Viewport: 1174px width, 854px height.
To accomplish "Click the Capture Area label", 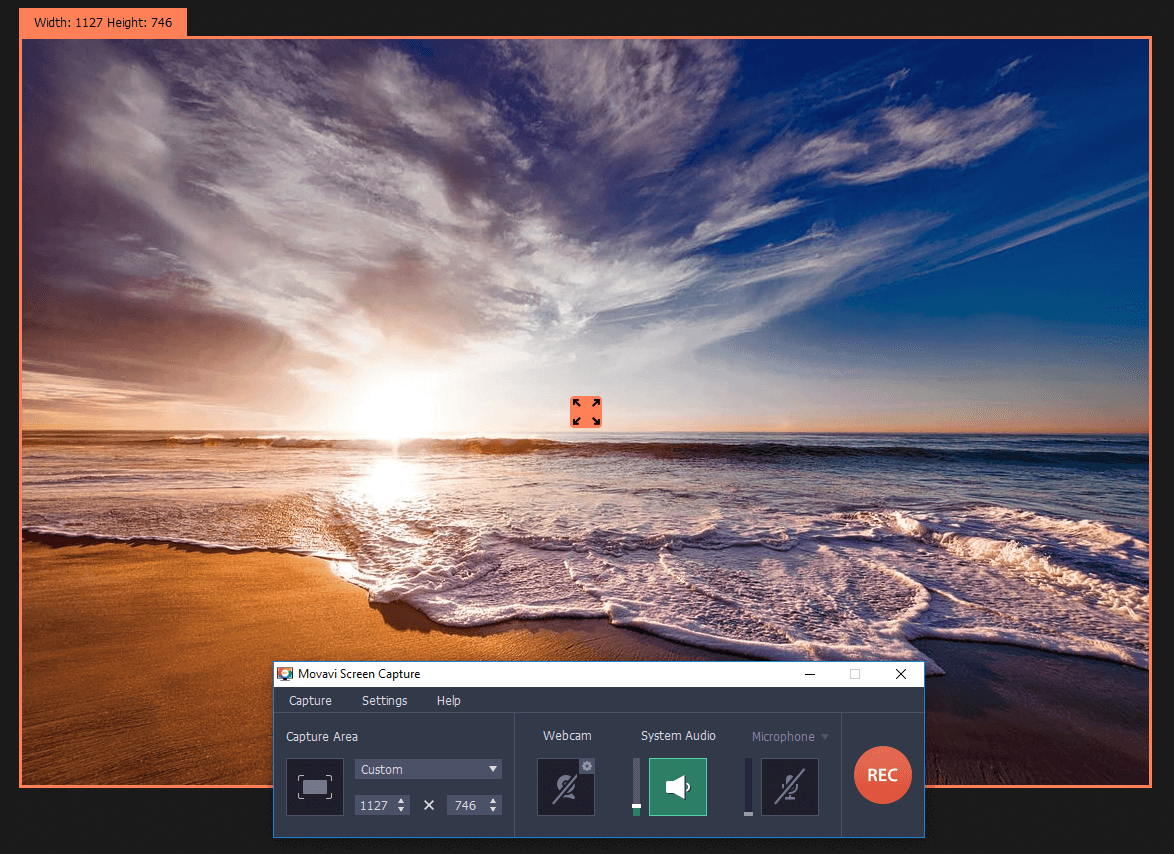I will [x=322, y=736].
